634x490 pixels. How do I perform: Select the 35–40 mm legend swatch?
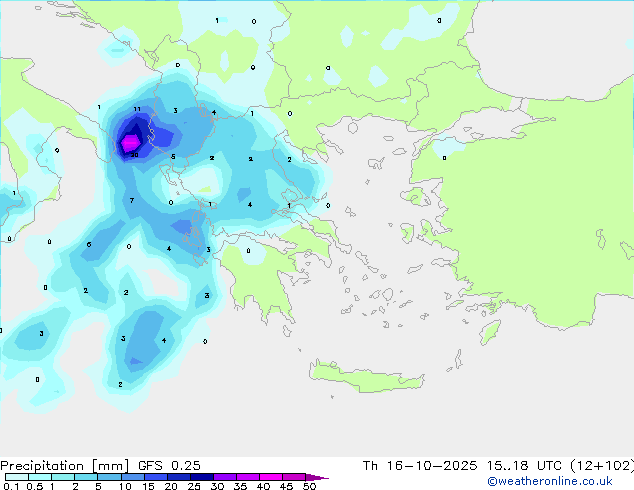click(x=248, y=477)
